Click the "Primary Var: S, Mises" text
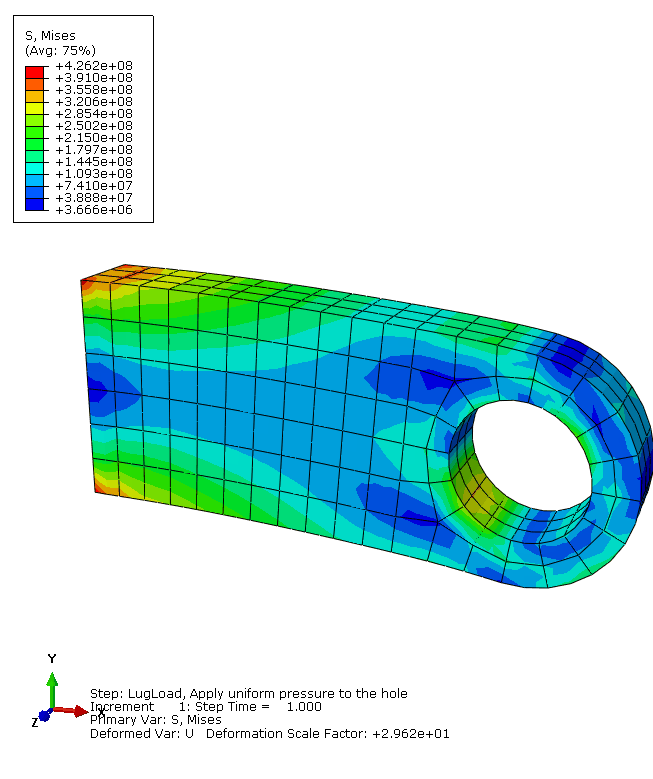This screenshot has width=653, height=779. (x=155, y=719)
